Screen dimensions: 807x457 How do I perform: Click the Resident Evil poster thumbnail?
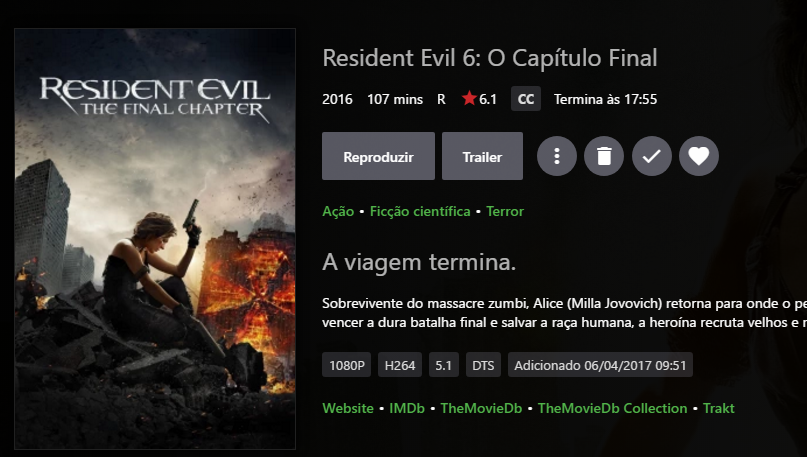pos(155,239)
